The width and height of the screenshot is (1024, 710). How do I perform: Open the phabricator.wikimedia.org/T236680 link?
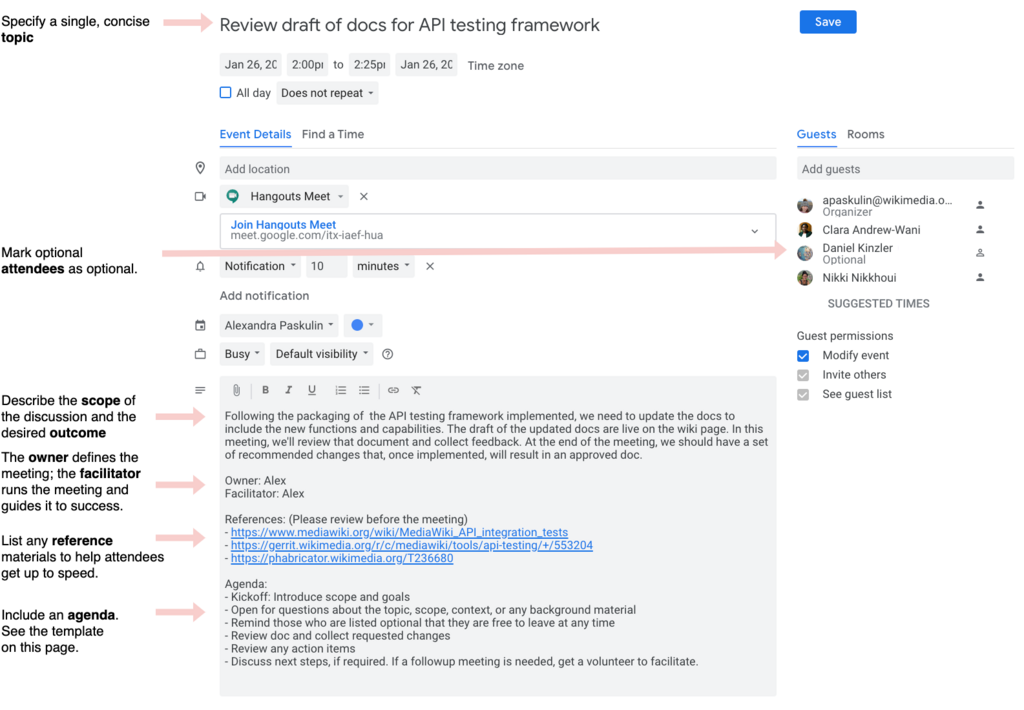coord(342,558)
